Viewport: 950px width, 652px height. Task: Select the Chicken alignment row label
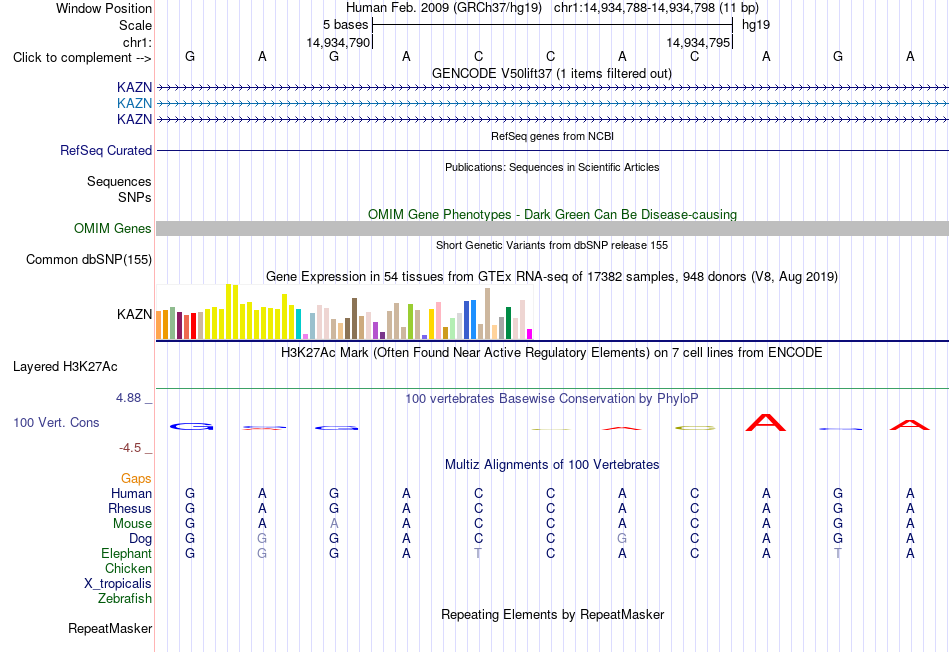point(128,568)
